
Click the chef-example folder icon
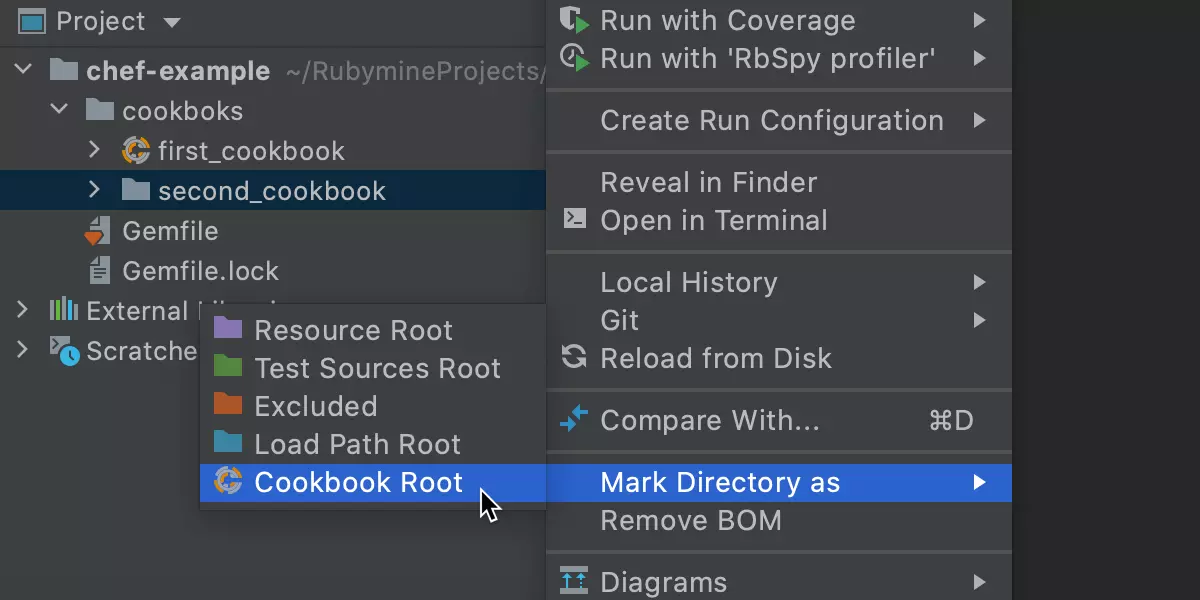(63, 70)
